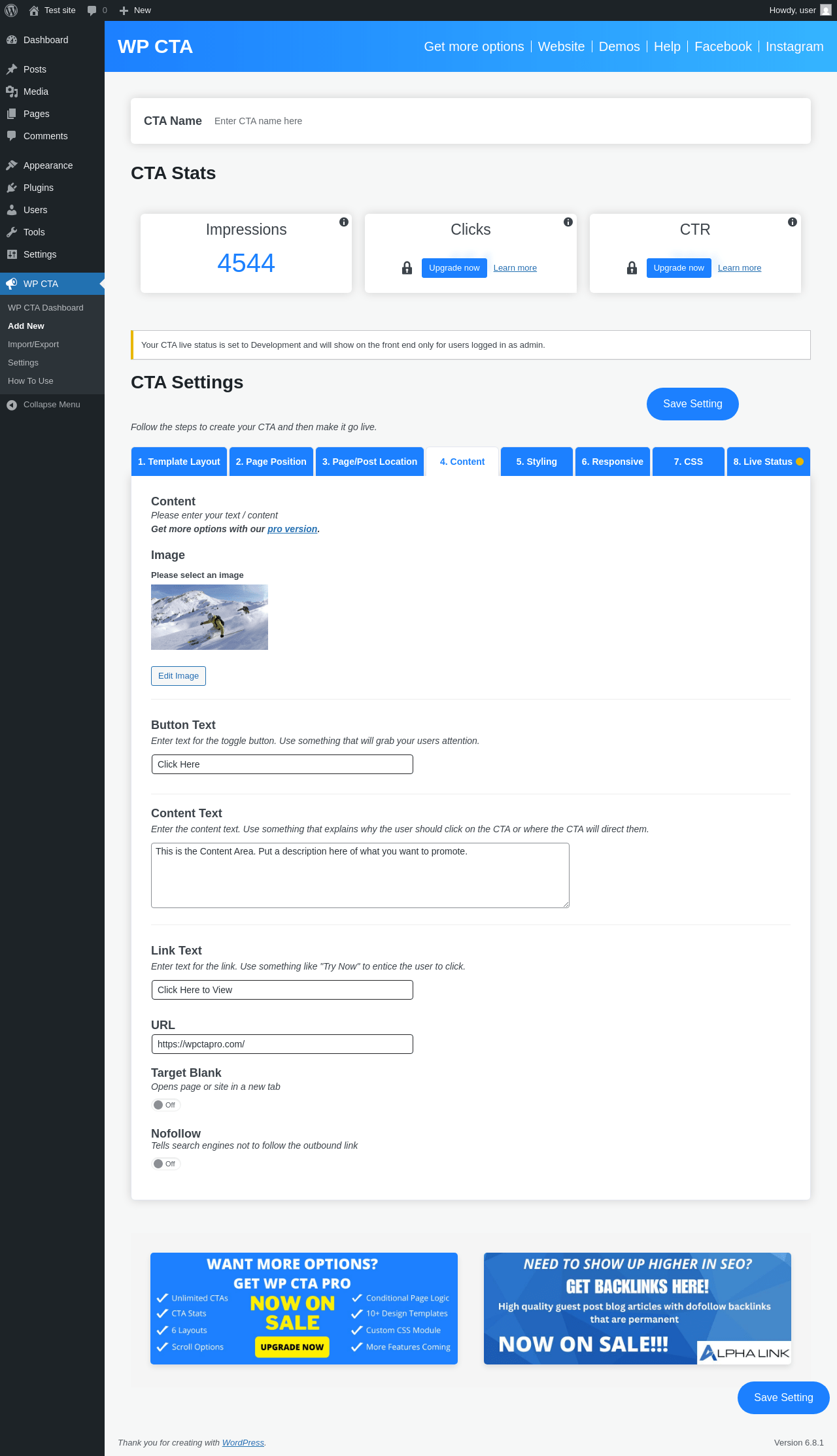
Task: Open the comments bubble icon in admin bar
Action: point(92,10)
